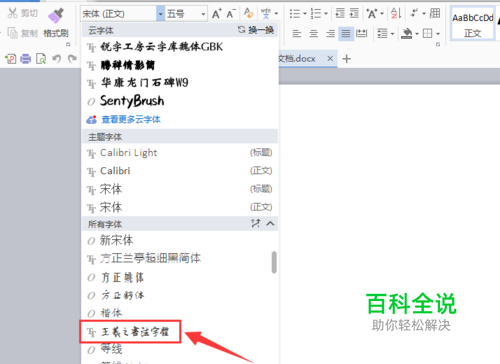
Task: Click the increase indent icon
Action: (354, 13)
